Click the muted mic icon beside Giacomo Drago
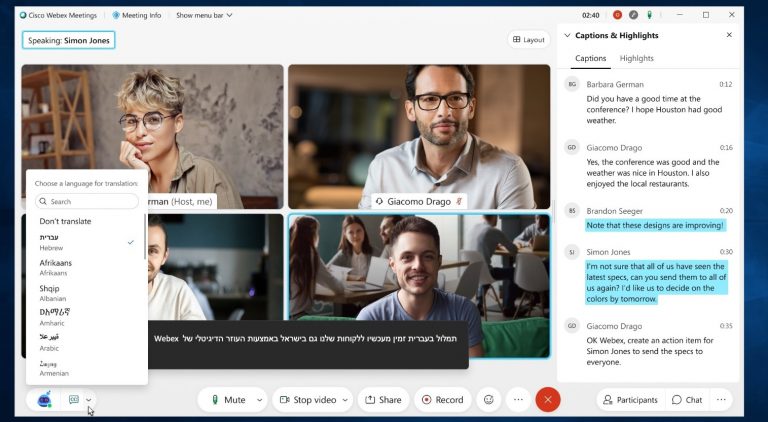Screen dimensions: 768x422 (x=459, y=201)
